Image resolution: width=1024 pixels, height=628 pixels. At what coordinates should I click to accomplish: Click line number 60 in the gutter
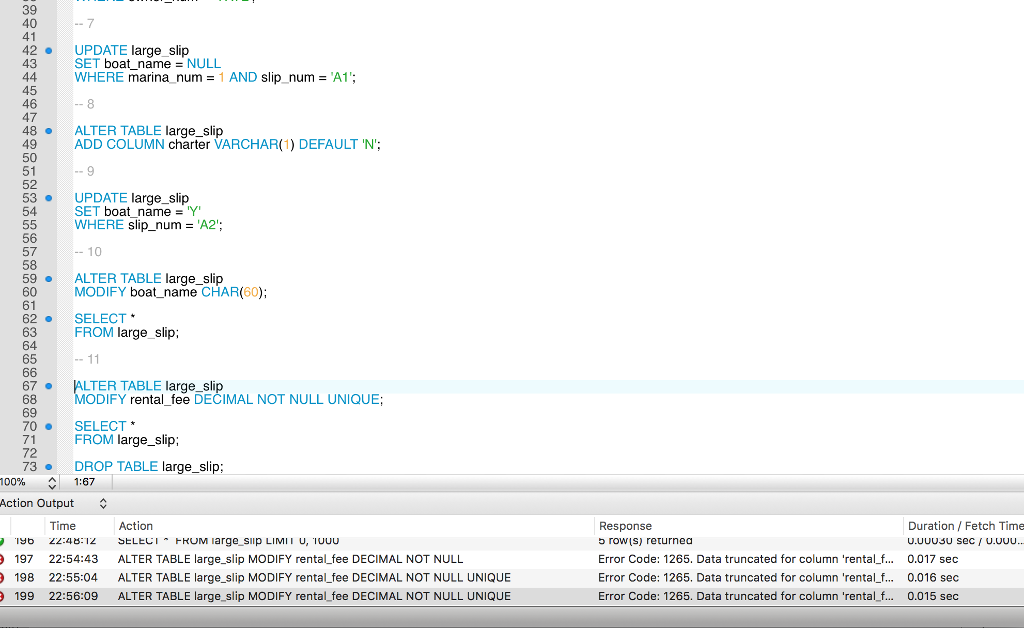30,292
